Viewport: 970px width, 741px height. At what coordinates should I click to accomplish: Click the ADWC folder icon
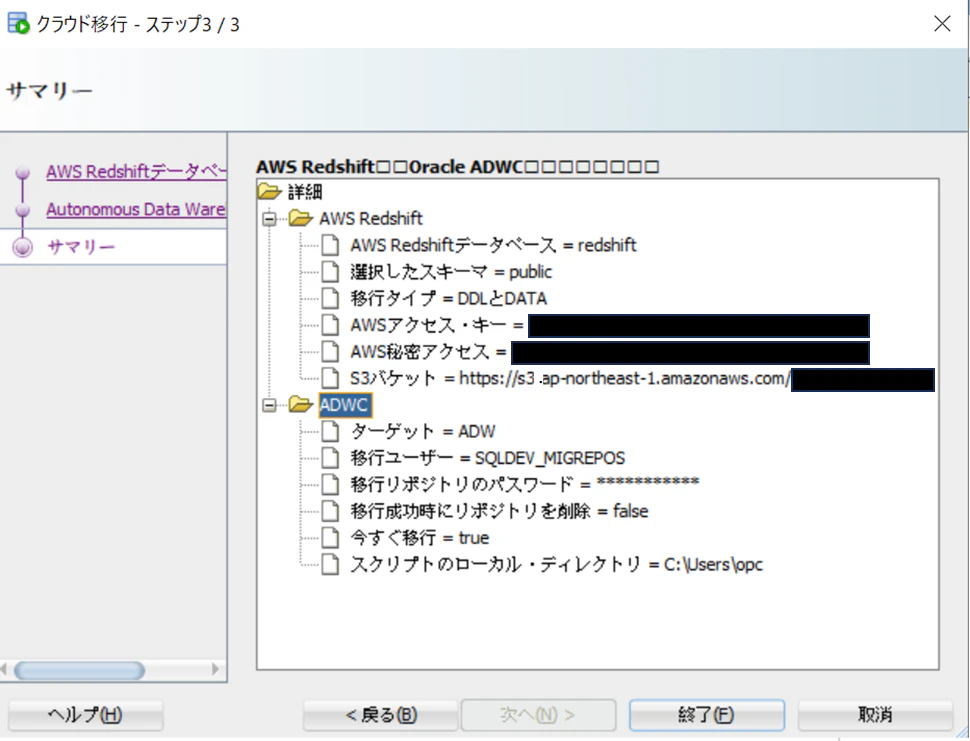point(301,405)
